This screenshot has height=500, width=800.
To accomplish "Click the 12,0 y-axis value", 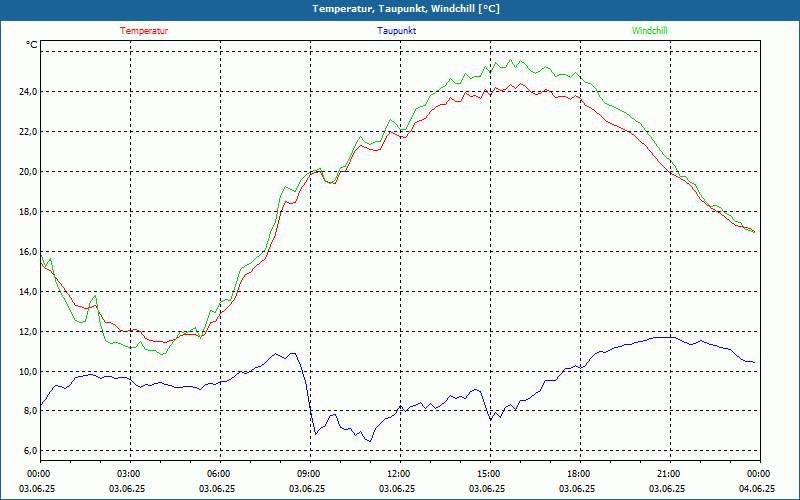I will pyautogui.click(x=28, y=332).
